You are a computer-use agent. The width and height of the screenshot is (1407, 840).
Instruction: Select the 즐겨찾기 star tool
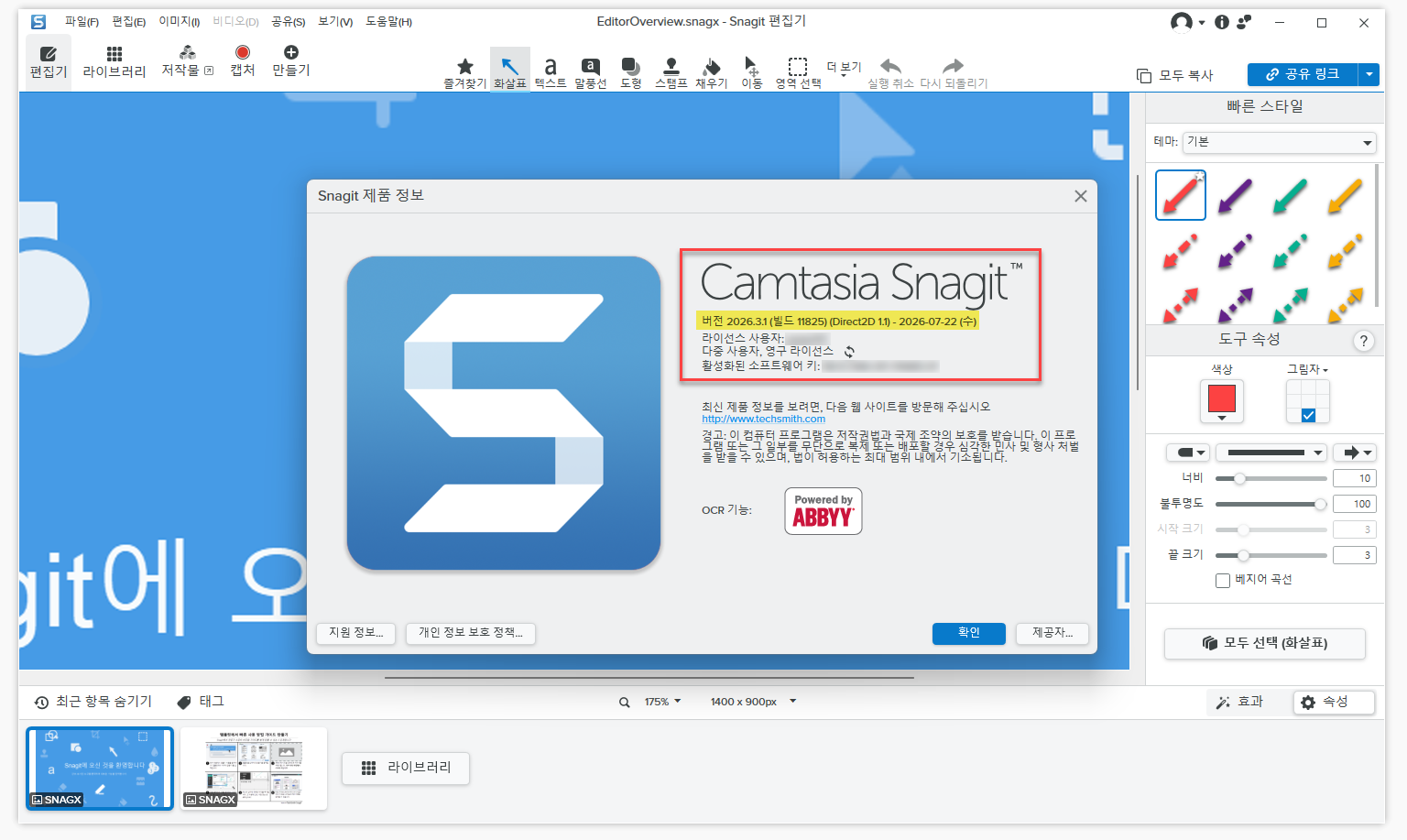465,71
